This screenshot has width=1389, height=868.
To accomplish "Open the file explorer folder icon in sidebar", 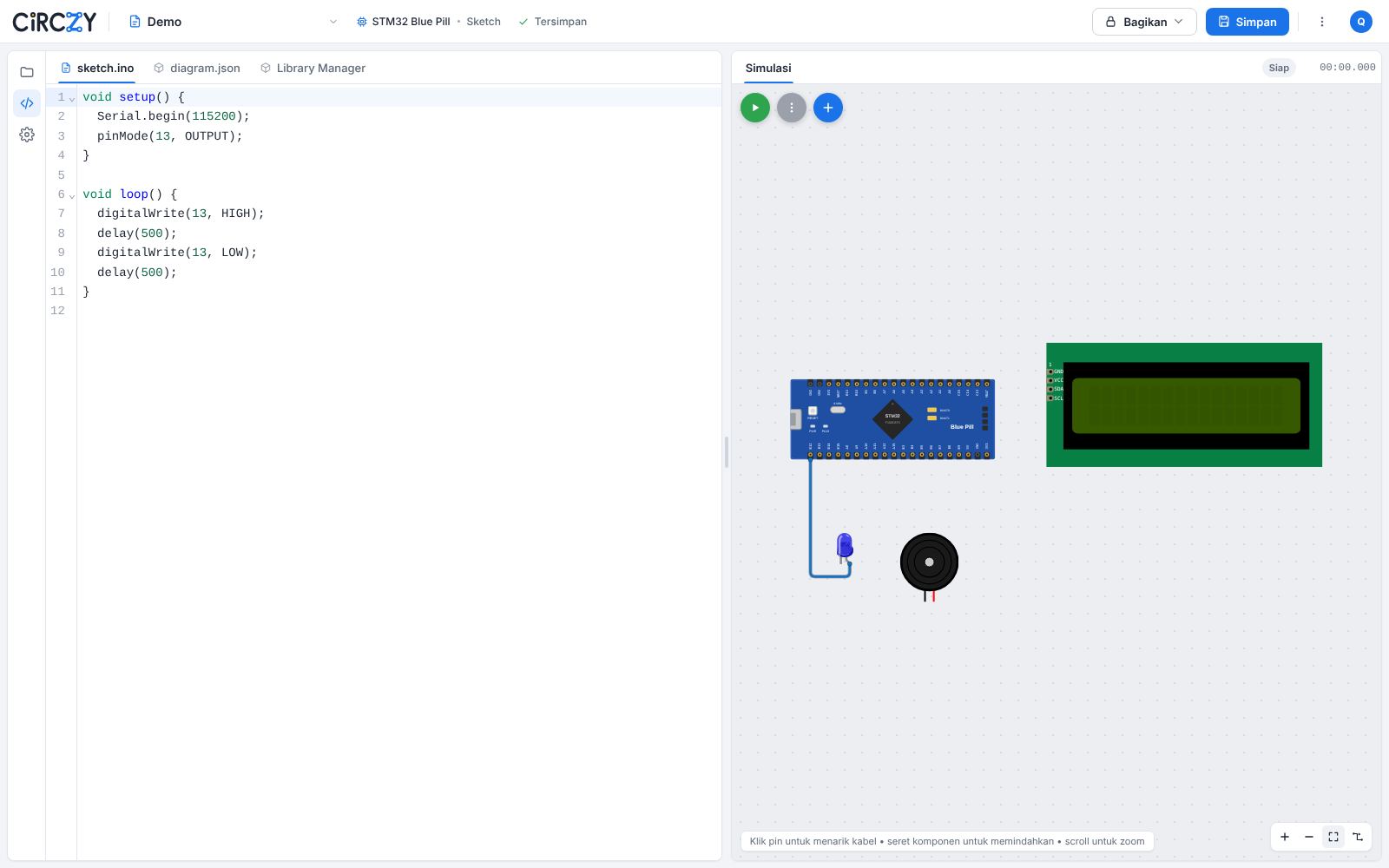I will click(27, 72).
